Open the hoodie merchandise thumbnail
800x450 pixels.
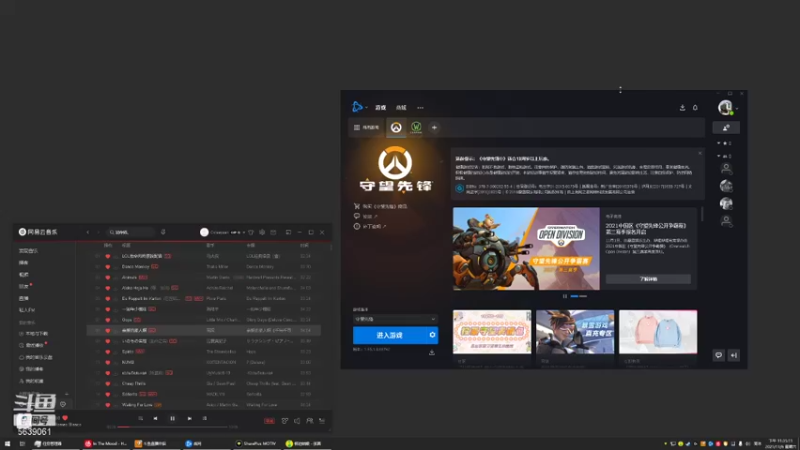click(x=658, y=332)
